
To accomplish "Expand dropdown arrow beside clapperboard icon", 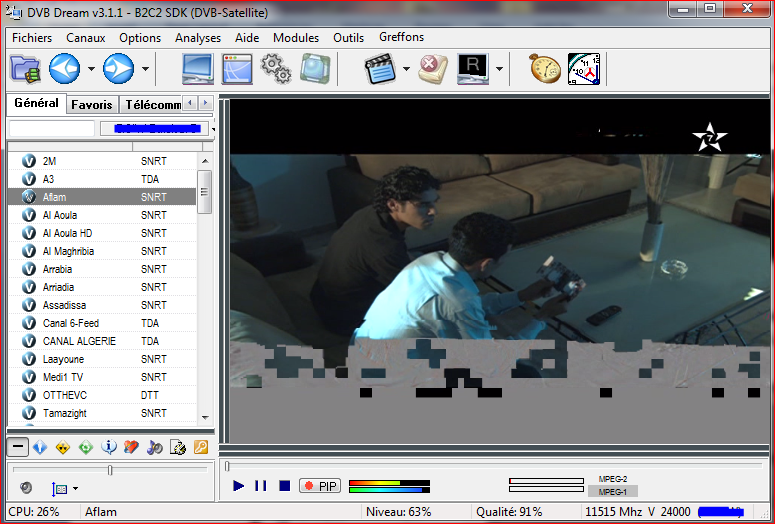I will [406, 70].
